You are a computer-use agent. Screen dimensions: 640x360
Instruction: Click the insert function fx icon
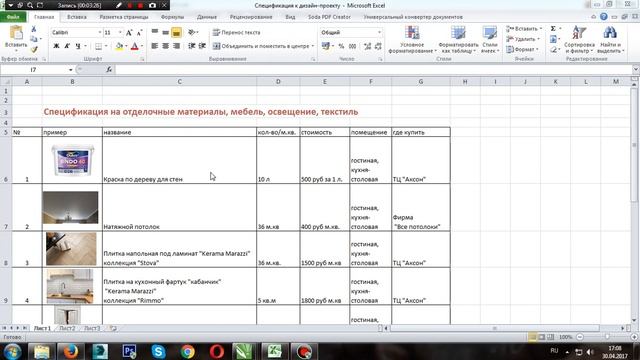[109, 70]
